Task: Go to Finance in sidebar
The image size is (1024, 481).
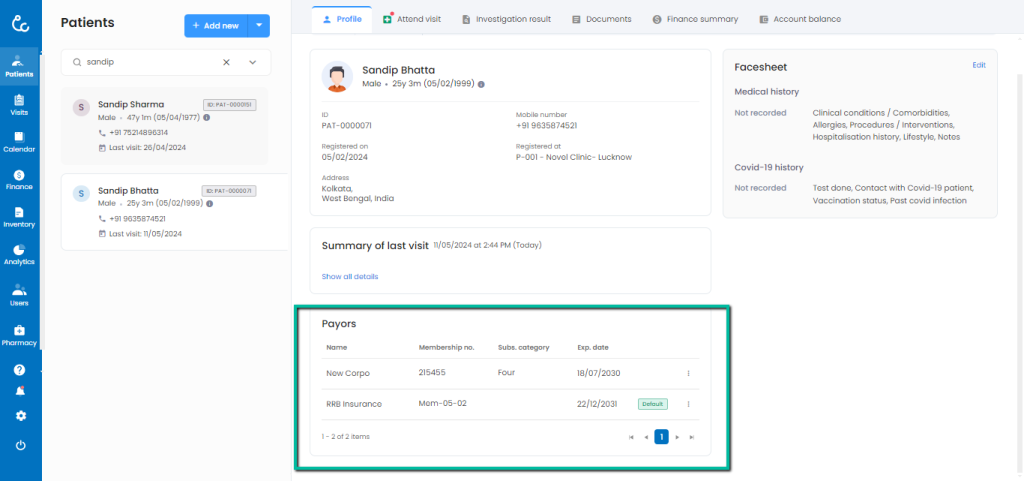Action: pyautogui.click(x=19, y=179)
